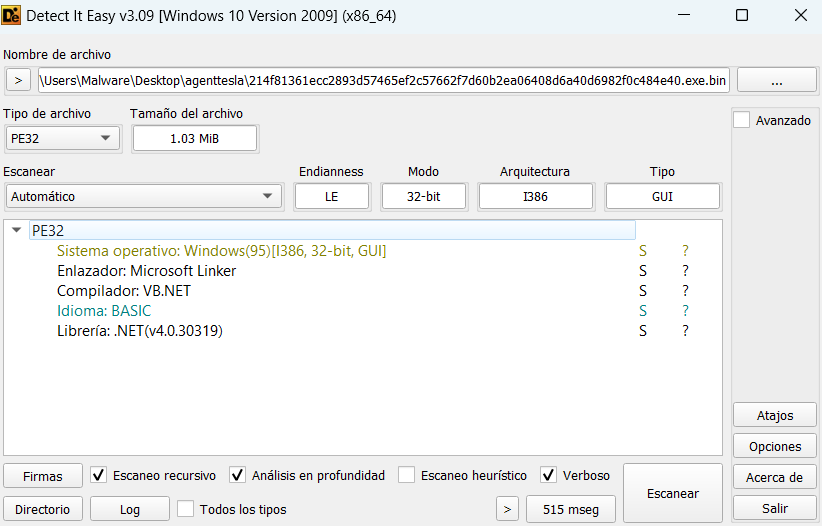The width and height of the screenshot is (822, 526).
Task: Enable the Avanzado checkbox
Action: tap(742, 120)
